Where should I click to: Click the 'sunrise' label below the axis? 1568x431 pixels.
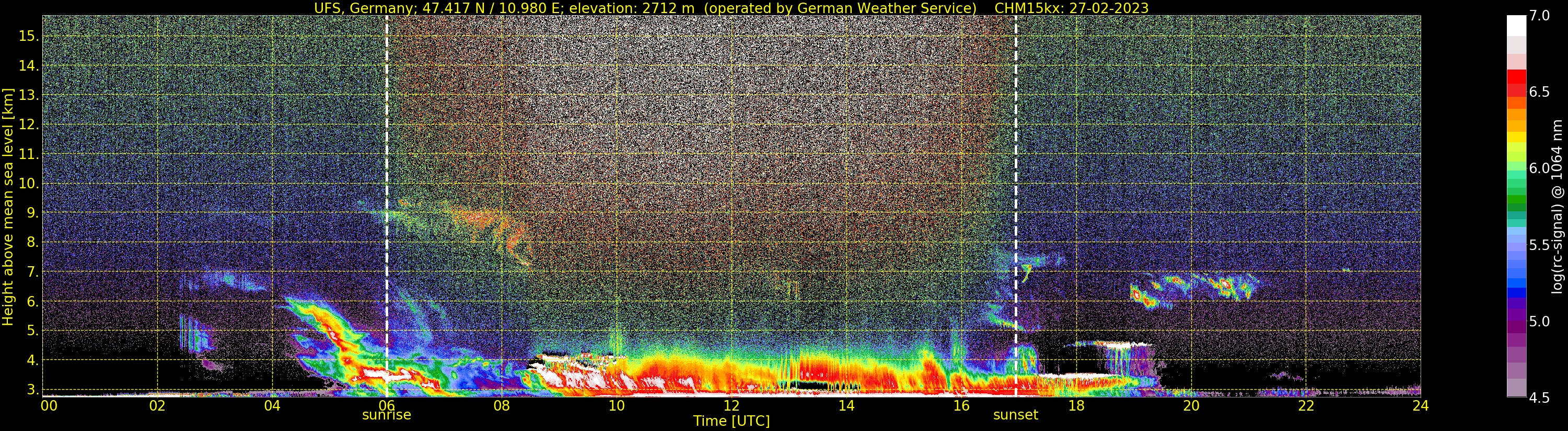coord(387,415)
